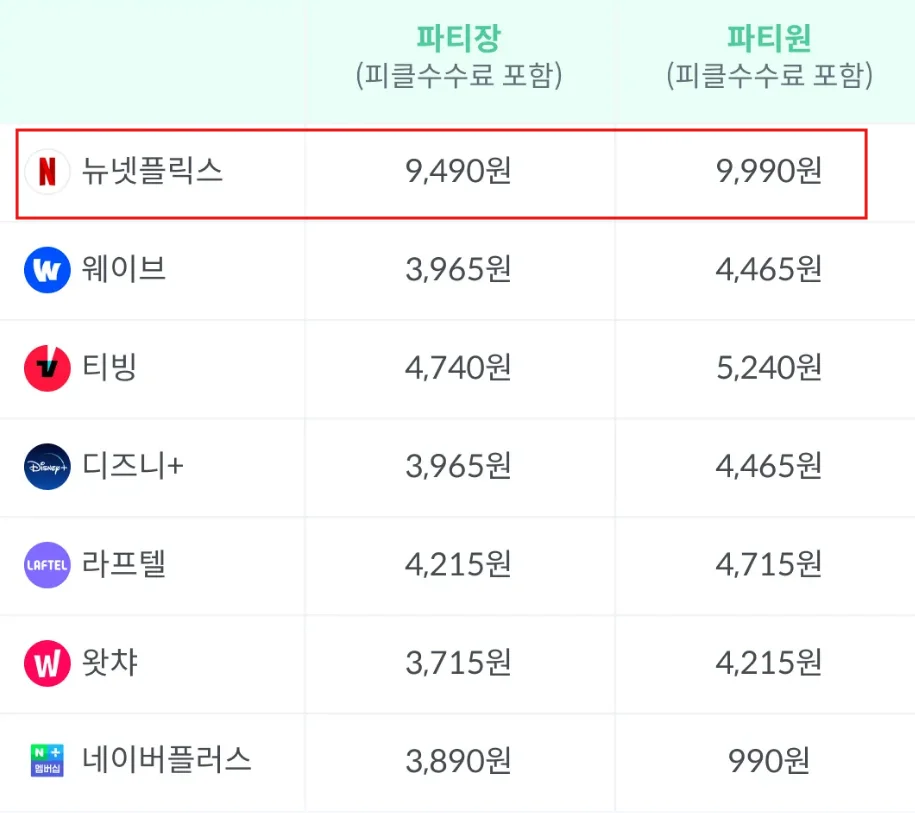Click the purple Laftel logo icon
The width and height of the screenshot is (915, 813).
47,565
